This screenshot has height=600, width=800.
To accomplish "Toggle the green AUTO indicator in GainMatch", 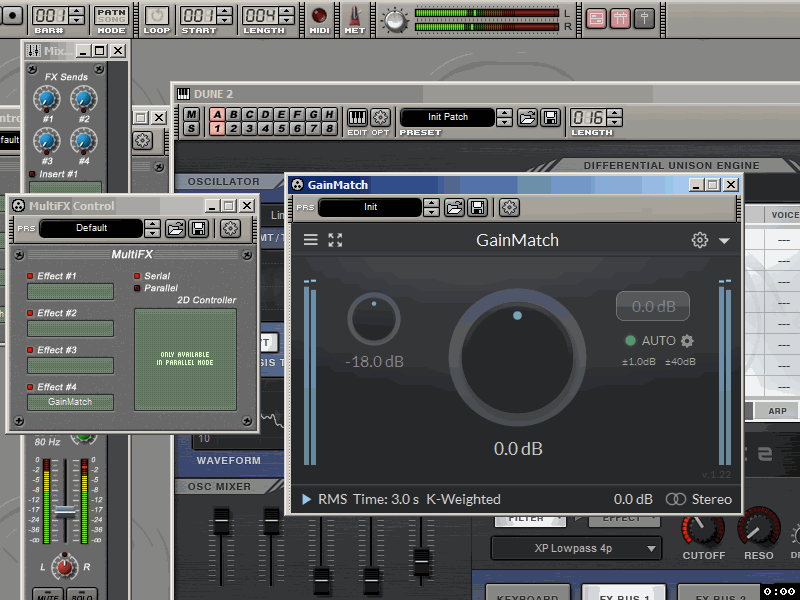I will (x=630, y=340).
